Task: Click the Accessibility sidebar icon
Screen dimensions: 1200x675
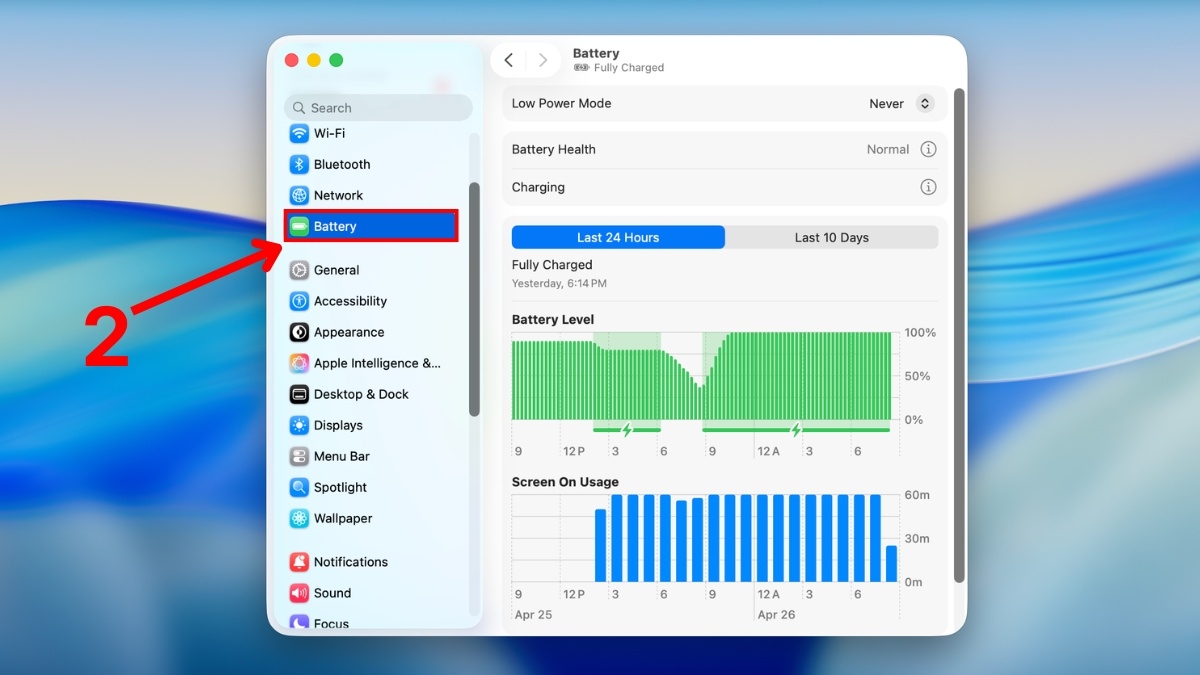Action: [299, 301]
